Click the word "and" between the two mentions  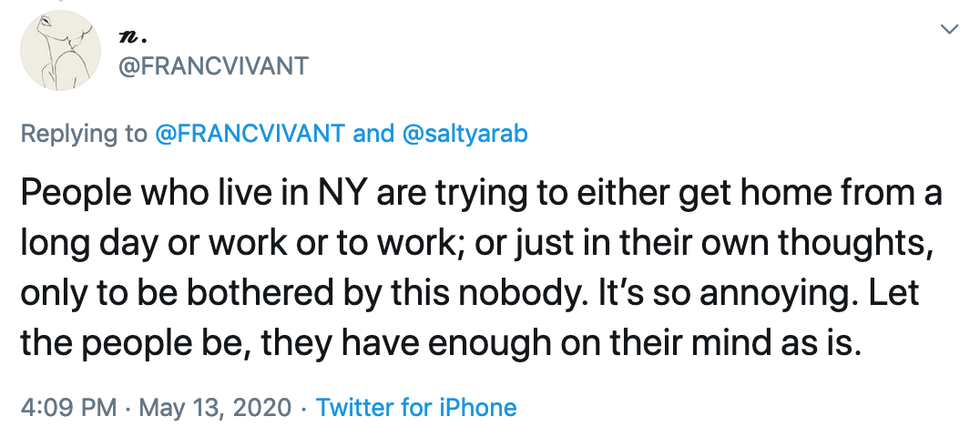tap(374, 134)
